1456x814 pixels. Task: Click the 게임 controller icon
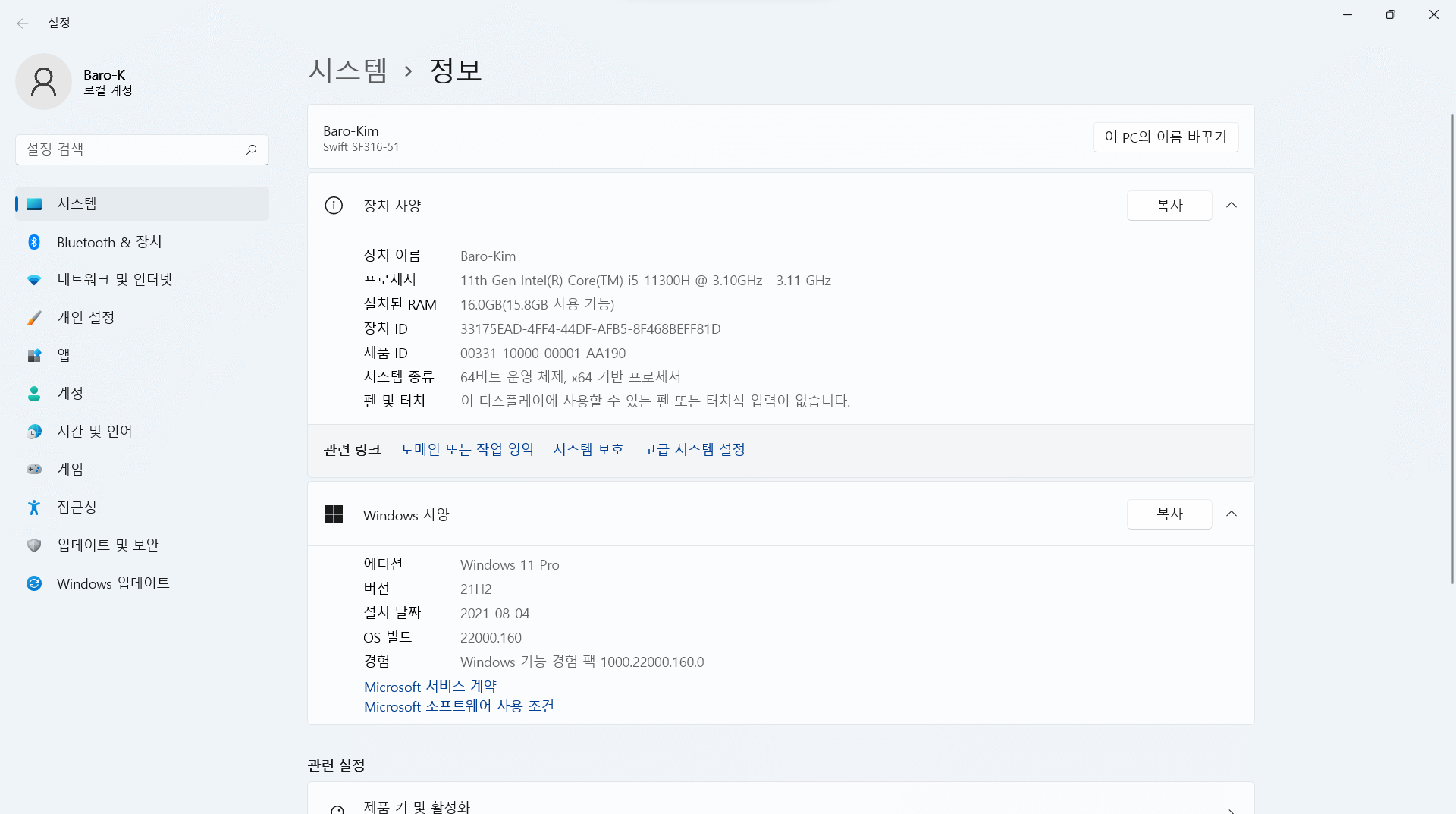click(34, 470)
